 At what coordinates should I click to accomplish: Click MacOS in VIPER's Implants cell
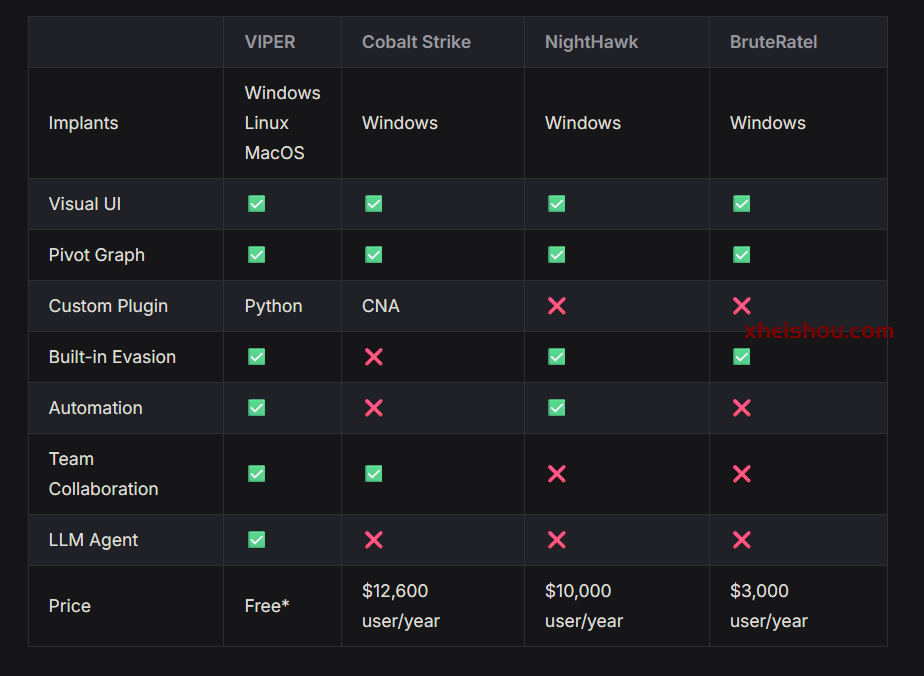pos(275,153)
